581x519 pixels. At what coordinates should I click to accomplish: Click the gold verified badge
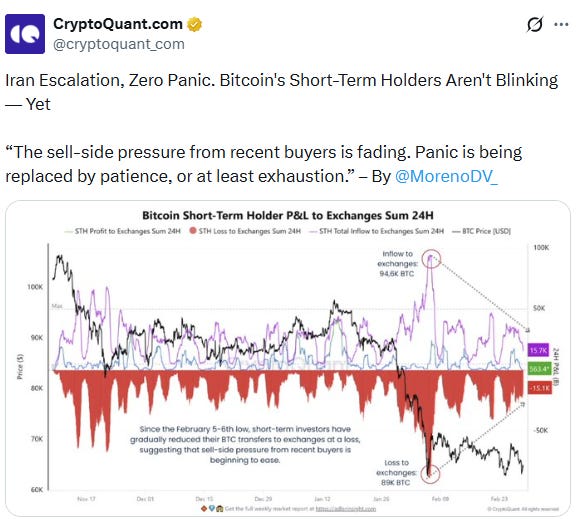click(x=194, y=24)
